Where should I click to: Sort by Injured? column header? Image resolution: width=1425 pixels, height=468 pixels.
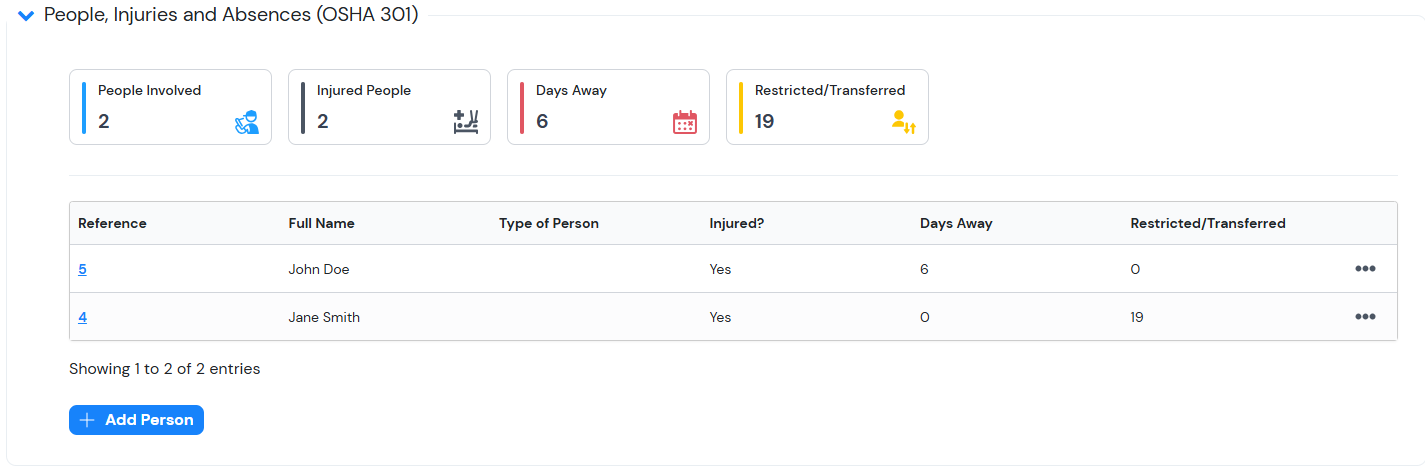736,223
